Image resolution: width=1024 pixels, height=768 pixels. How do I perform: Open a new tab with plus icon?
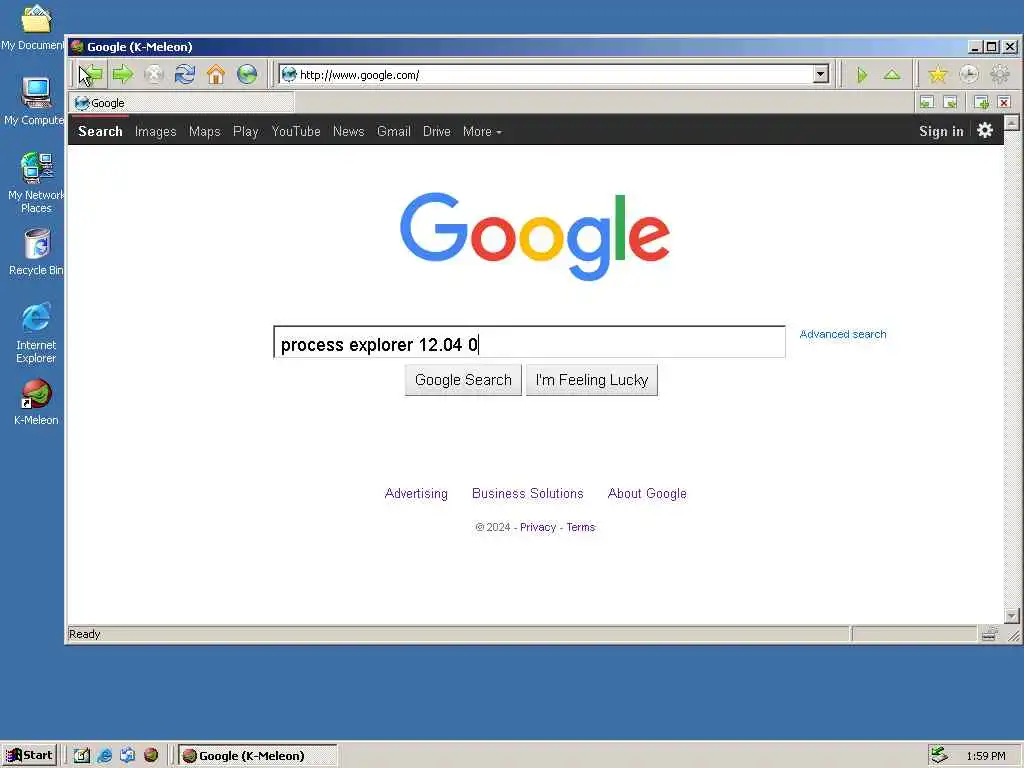coord(981,103)
